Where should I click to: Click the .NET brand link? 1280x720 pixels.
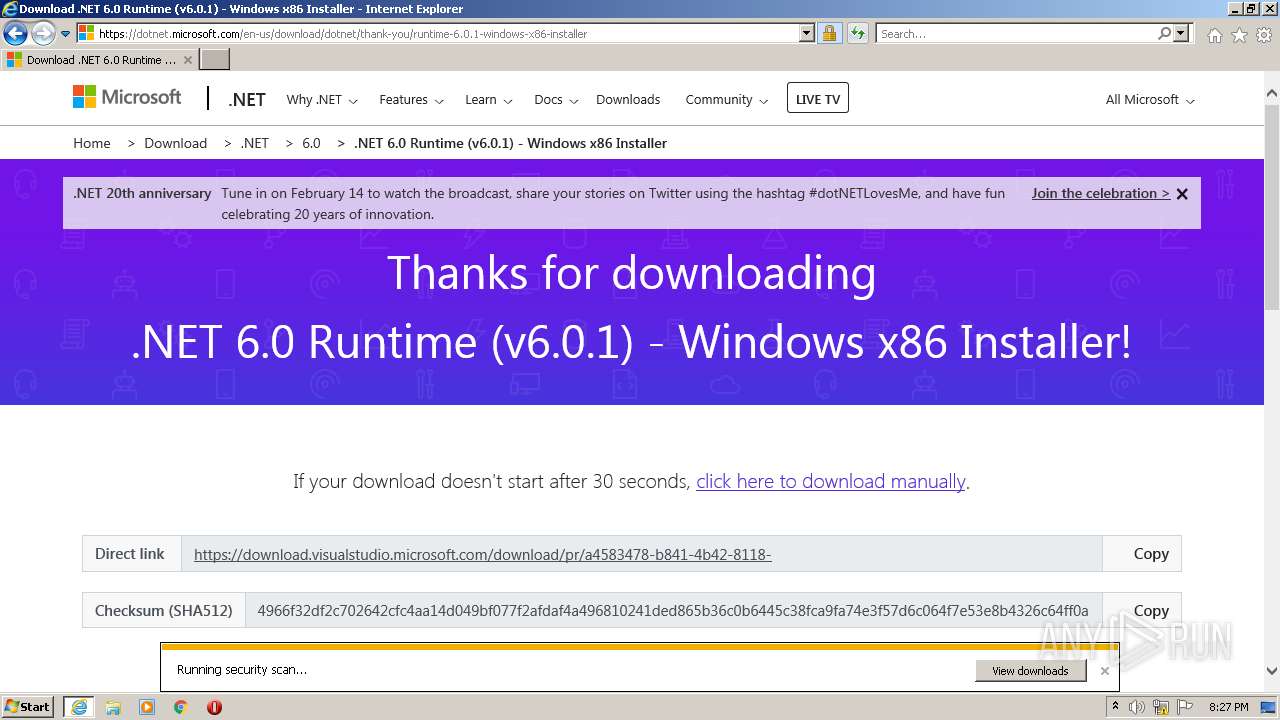(x=247, y=99)
